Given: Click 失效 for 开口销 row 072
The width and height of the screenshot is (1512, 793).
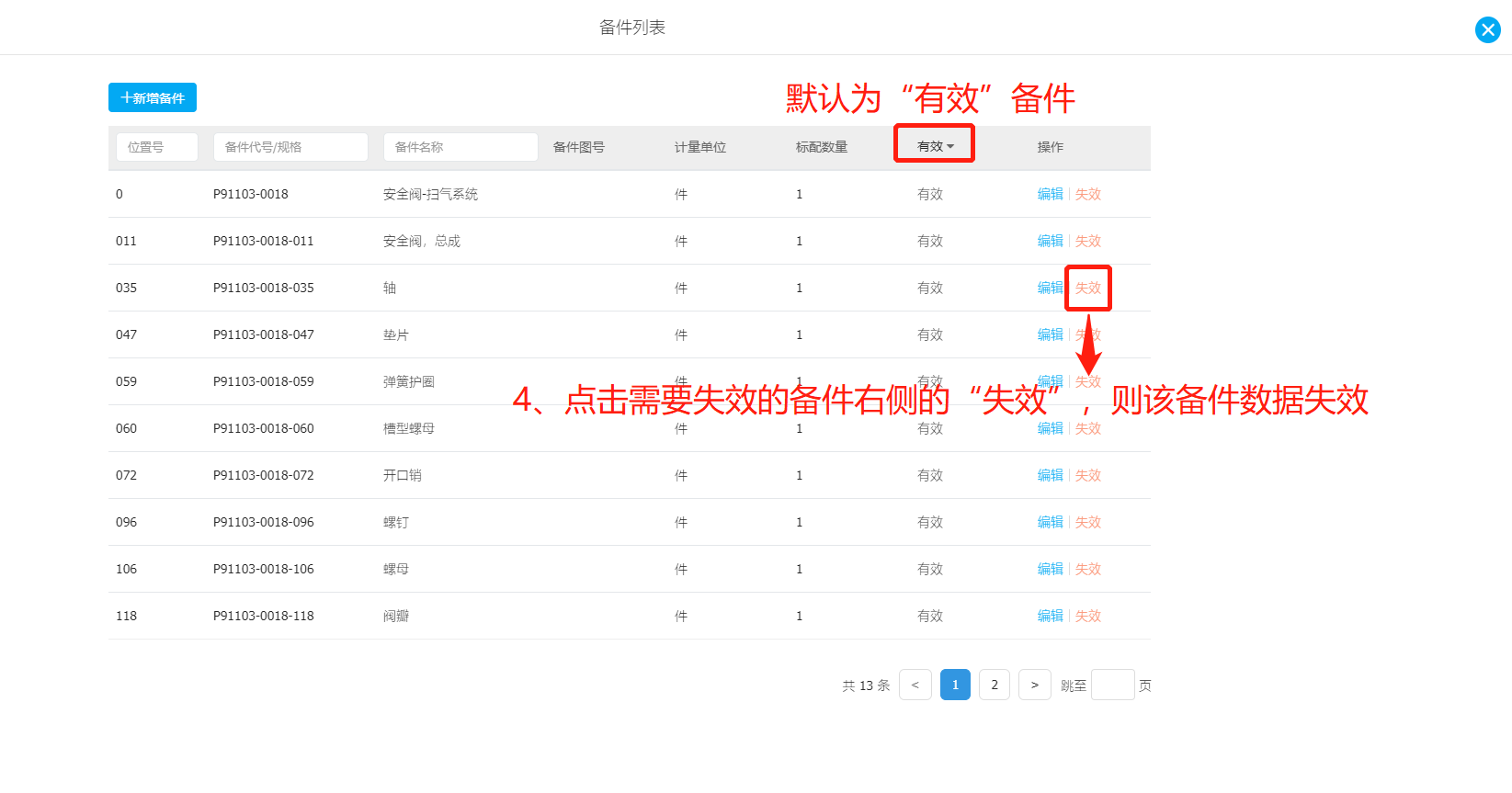Looking at the screenshot, I should tap(1088, 475).
